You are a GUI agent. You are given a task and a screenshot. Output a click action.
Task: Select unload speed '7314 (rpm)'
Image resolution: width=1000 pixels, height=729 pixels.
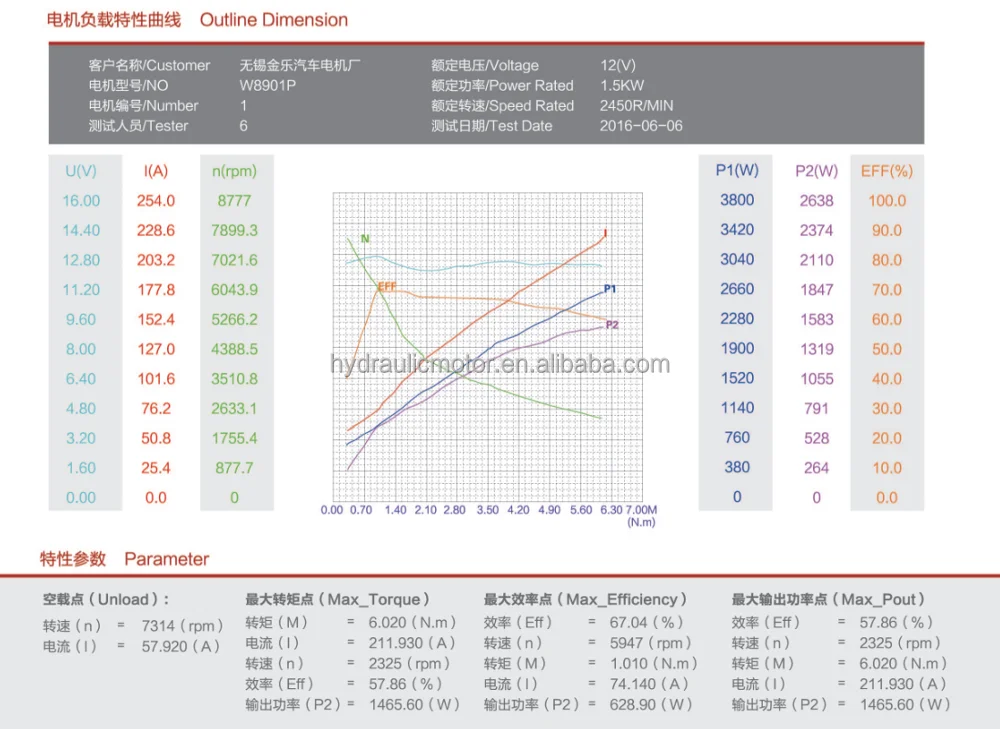click(182, 626)
